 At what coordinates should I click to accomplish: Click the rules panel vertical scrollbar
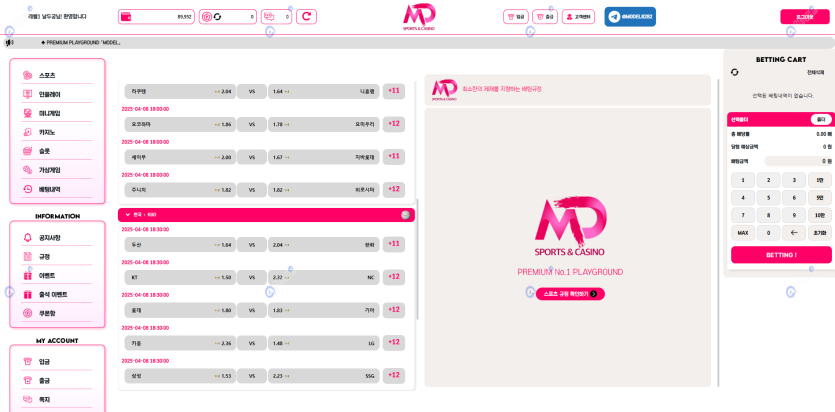click(x=718, y=232)
